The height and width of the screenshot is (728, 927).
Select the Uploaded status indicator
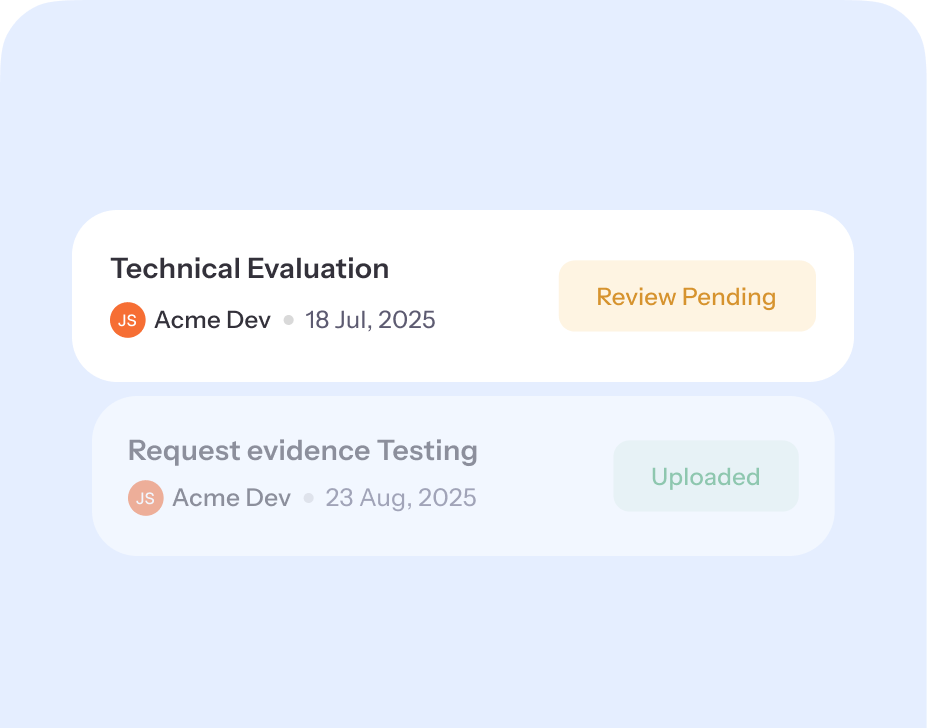705,476
